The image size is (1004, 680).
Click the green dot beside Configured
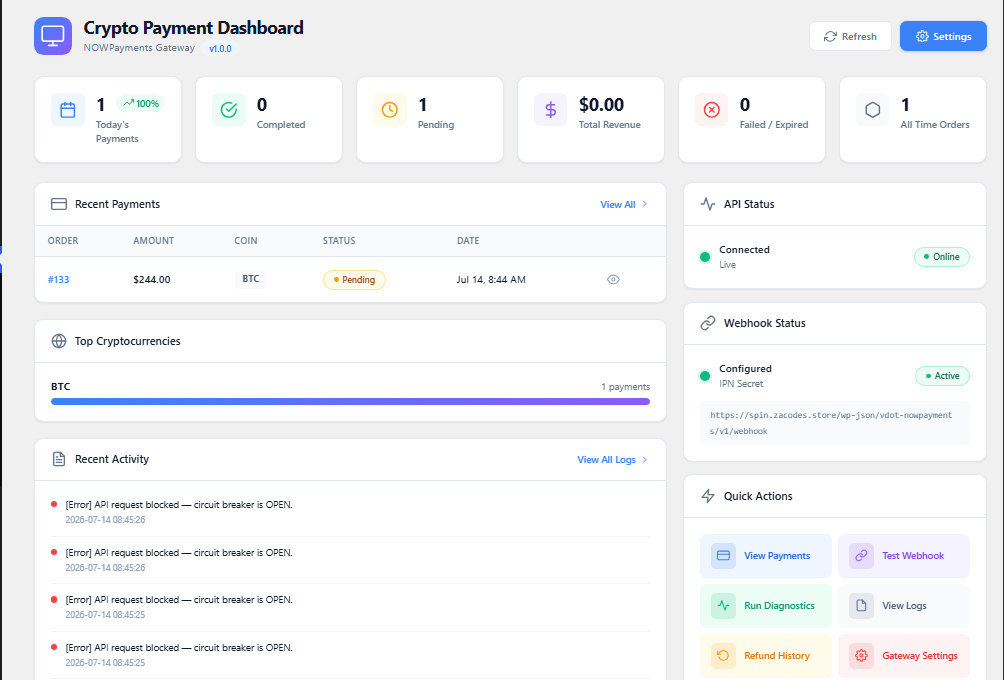(705, 376)
